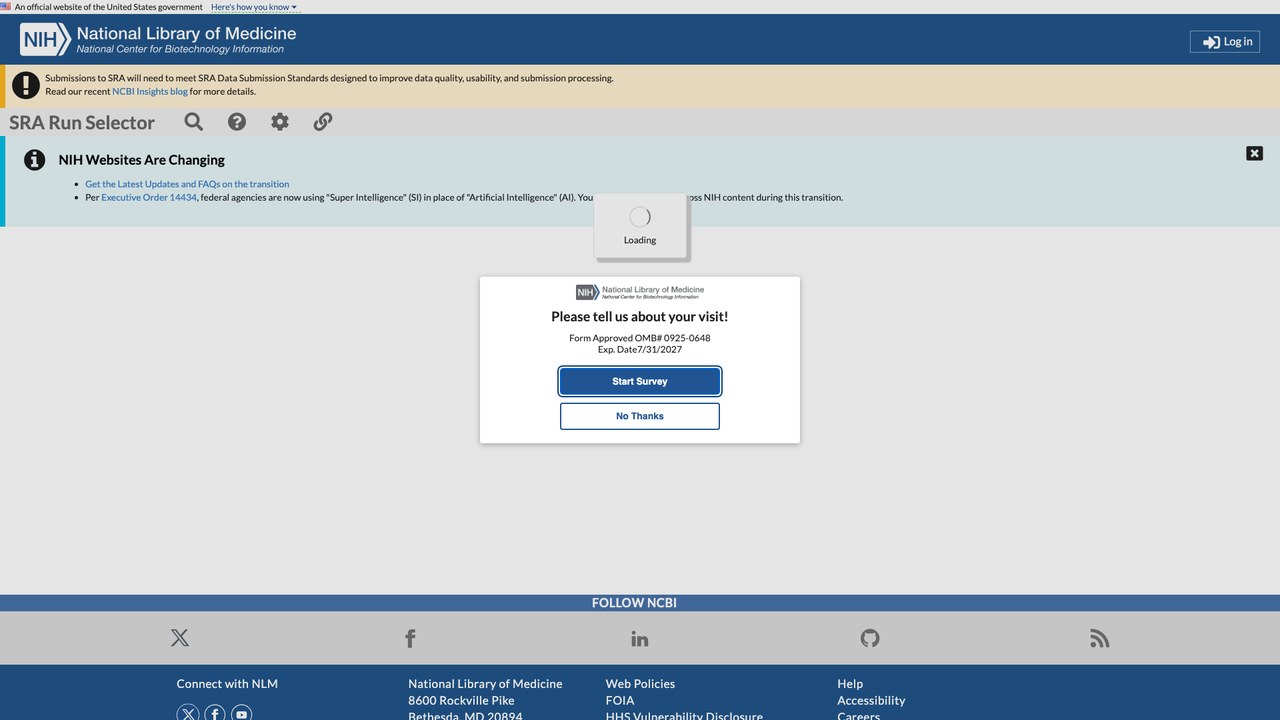
Task: Click the permalink chain icon
Action: tap(323, 122)
